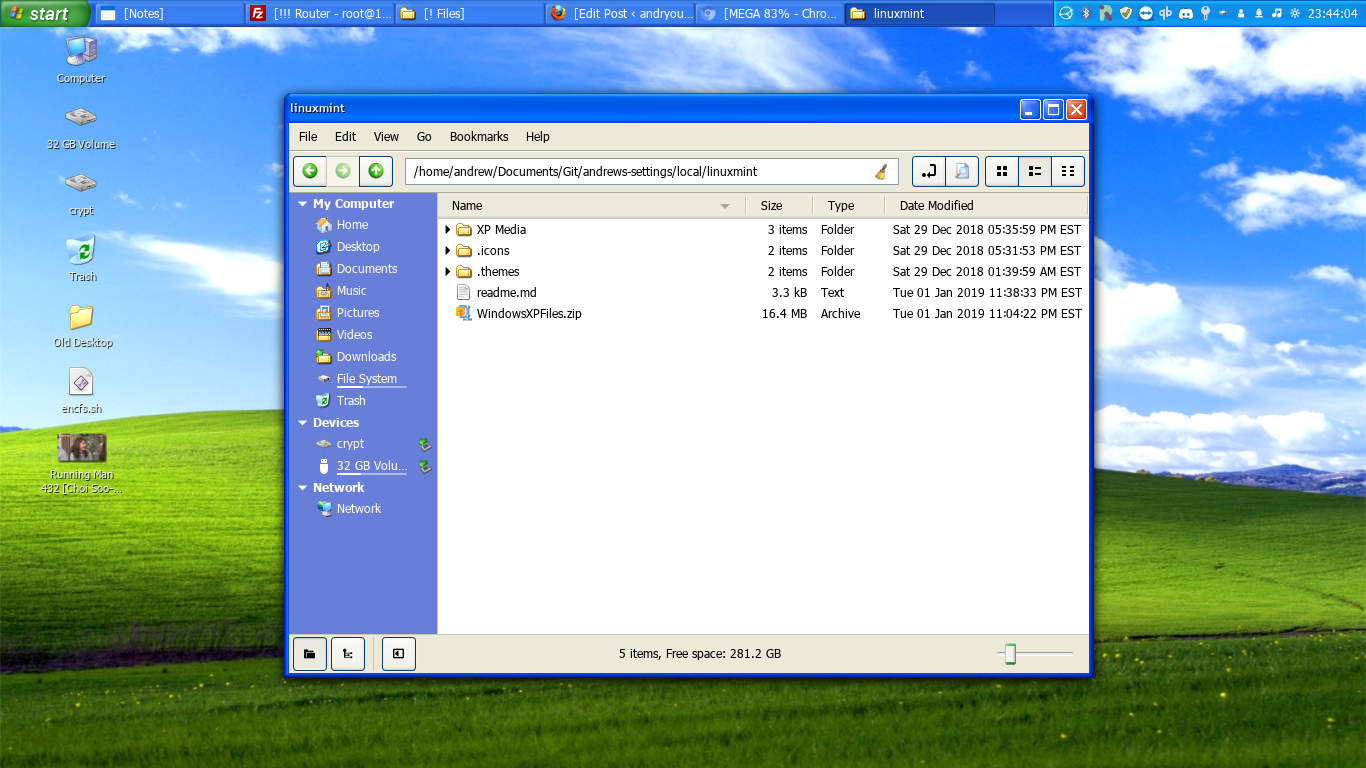Clear the location bar with broom icon
1366x768 pixels.
(881, 171)
